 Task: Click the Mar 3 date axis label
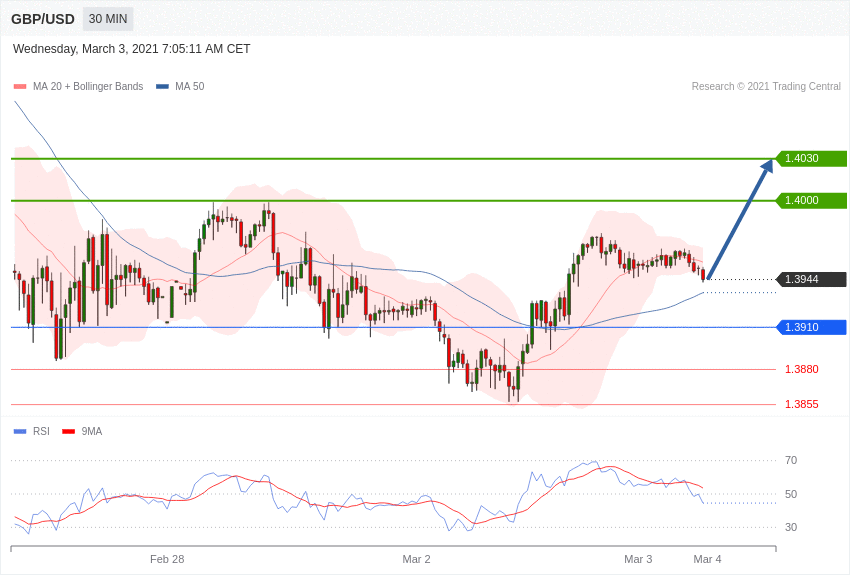click(x=638, y=559)
